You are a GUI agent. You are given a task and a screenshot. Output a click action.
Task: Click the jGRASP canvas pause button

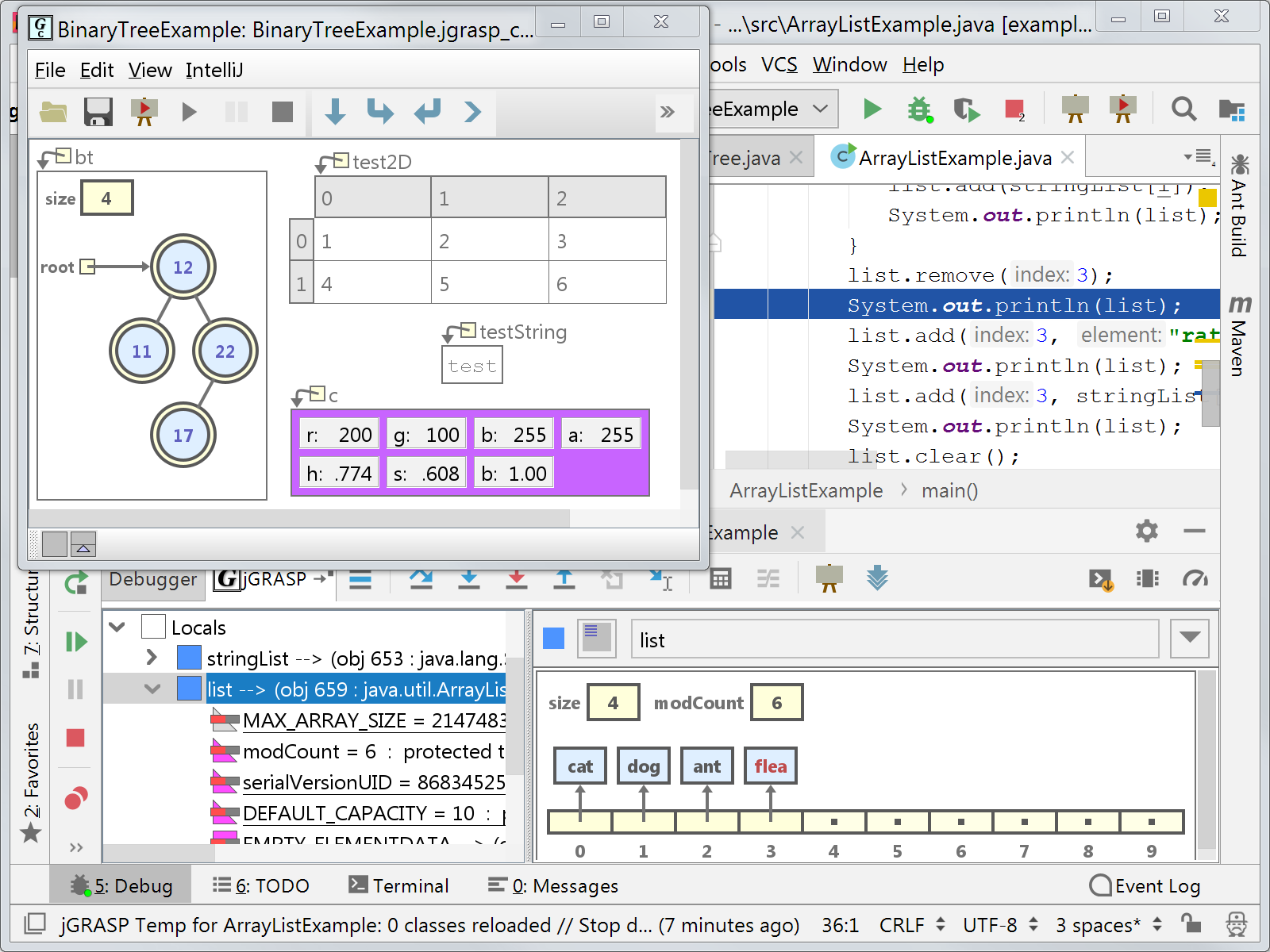[x=237, y=112]
